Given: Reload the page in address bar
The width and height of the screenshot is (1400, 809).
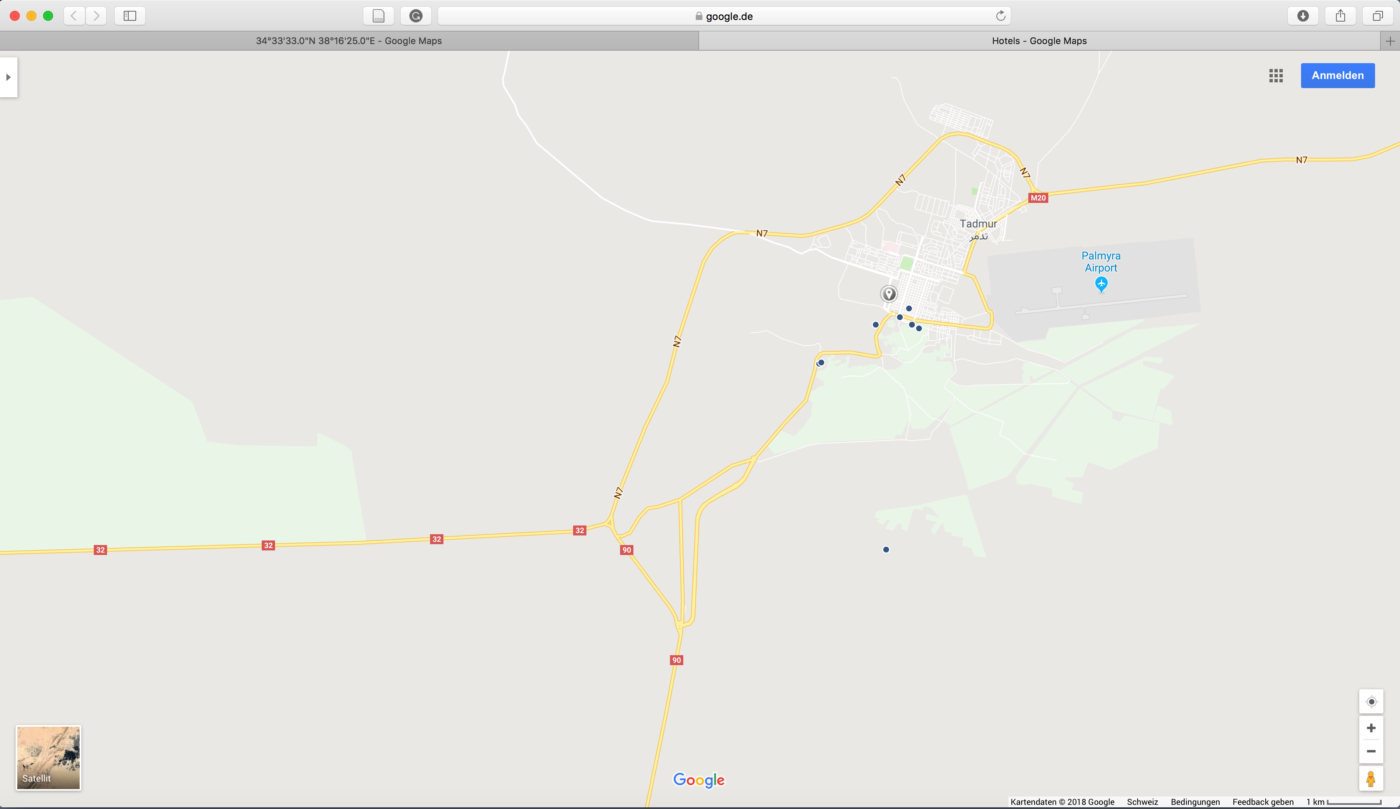Looking at the screenshot, I should point(1000,16).
